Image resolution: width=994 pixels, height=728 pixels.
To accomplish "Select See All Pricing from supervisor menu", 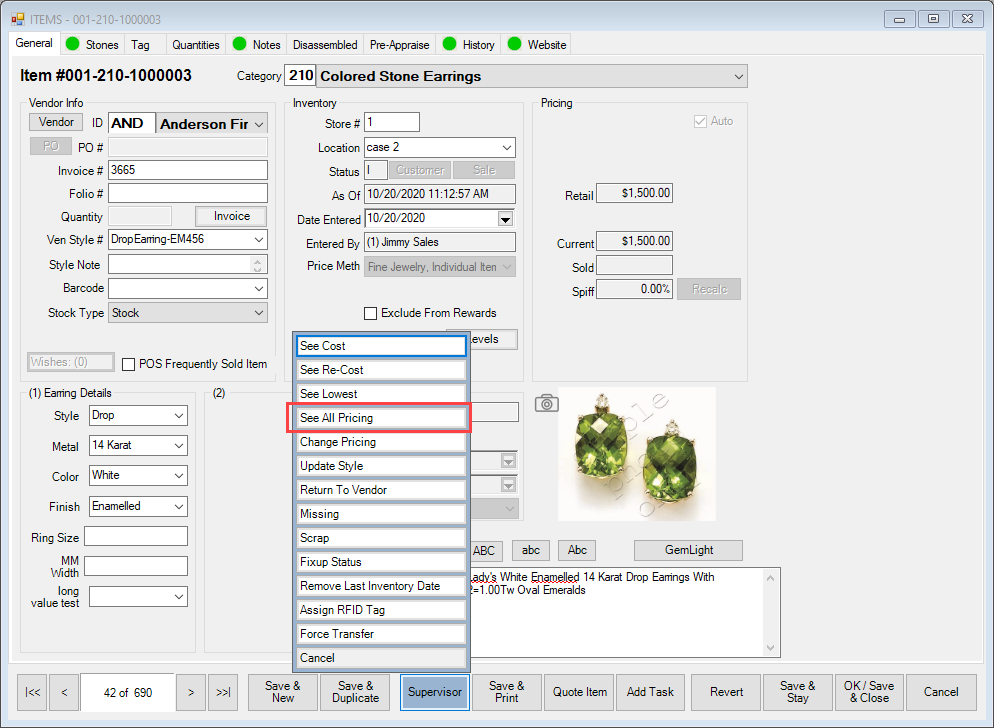I will pyautogui.click(x=381, y=418).
